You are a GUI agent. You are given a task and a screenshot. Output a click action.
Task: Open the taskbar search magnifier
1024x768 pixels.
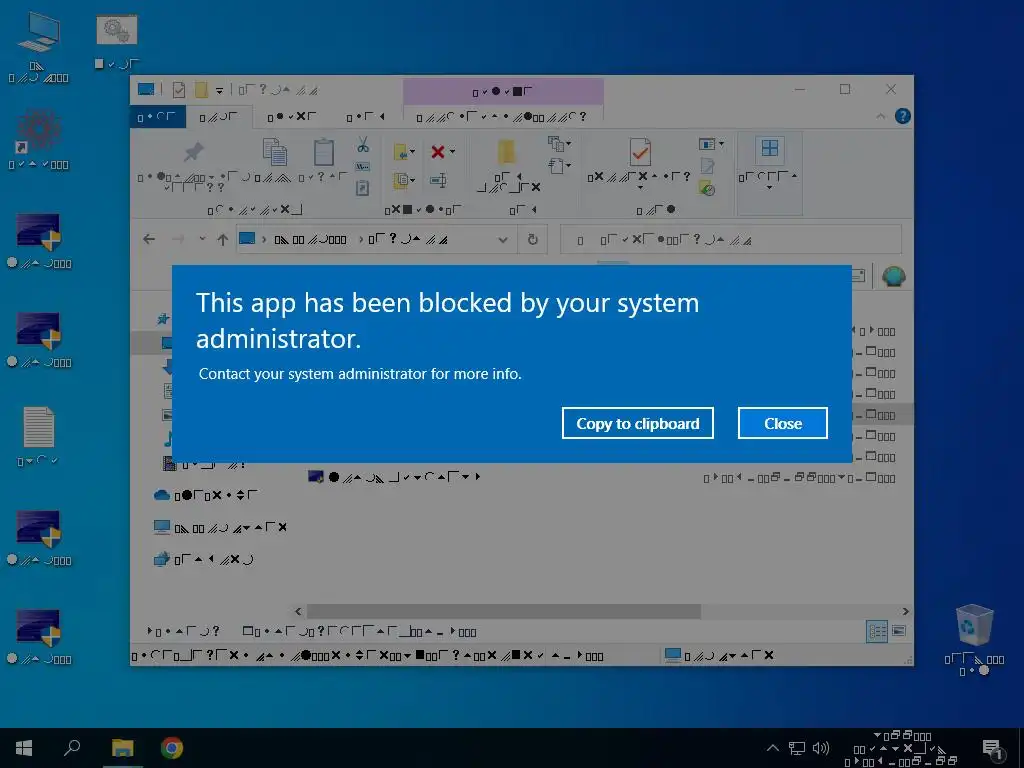point(72,748)
